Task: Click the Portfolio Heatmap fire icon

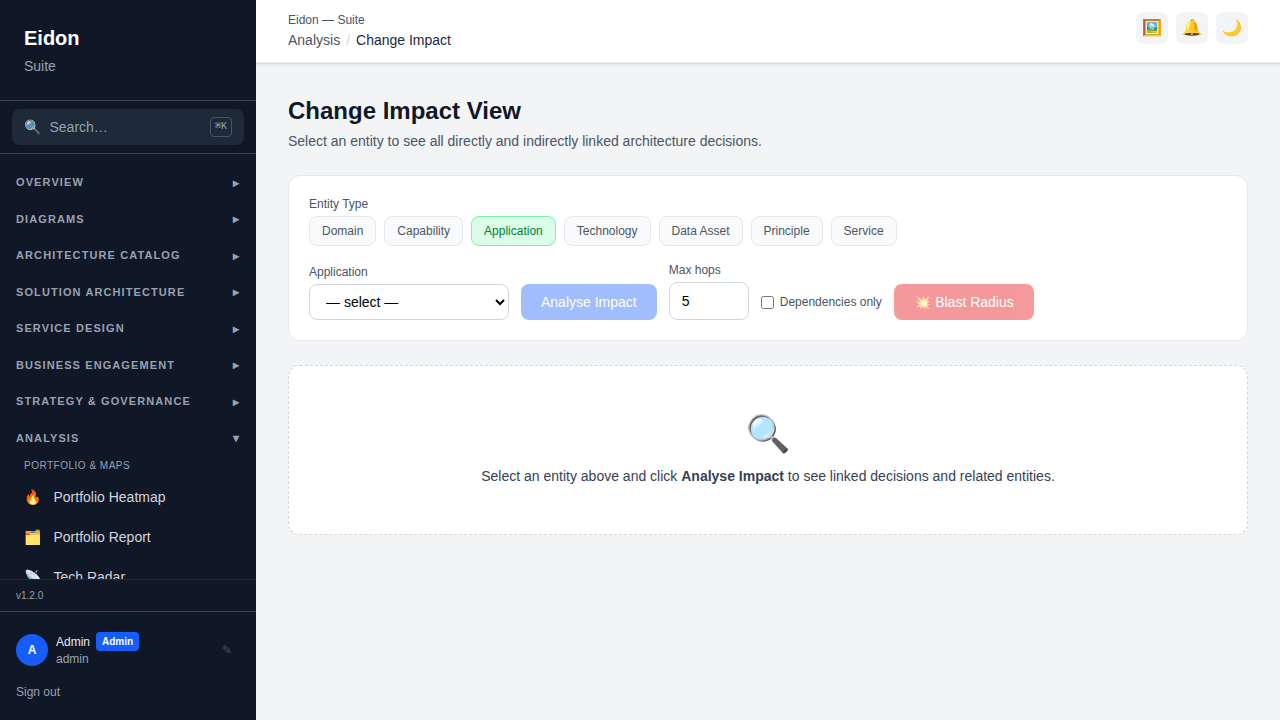Action: pyautogui.click(x=33, y=497)
